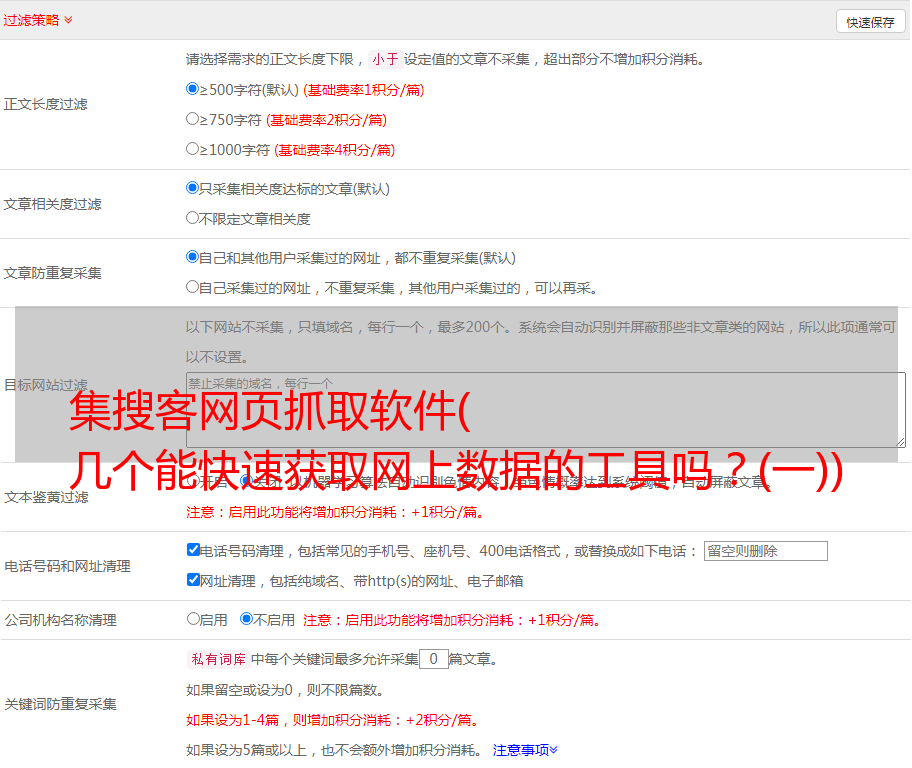The image size is (912, 768).
Task: Click the 留空则删除 replacement phone field
Action: point(765,551)
